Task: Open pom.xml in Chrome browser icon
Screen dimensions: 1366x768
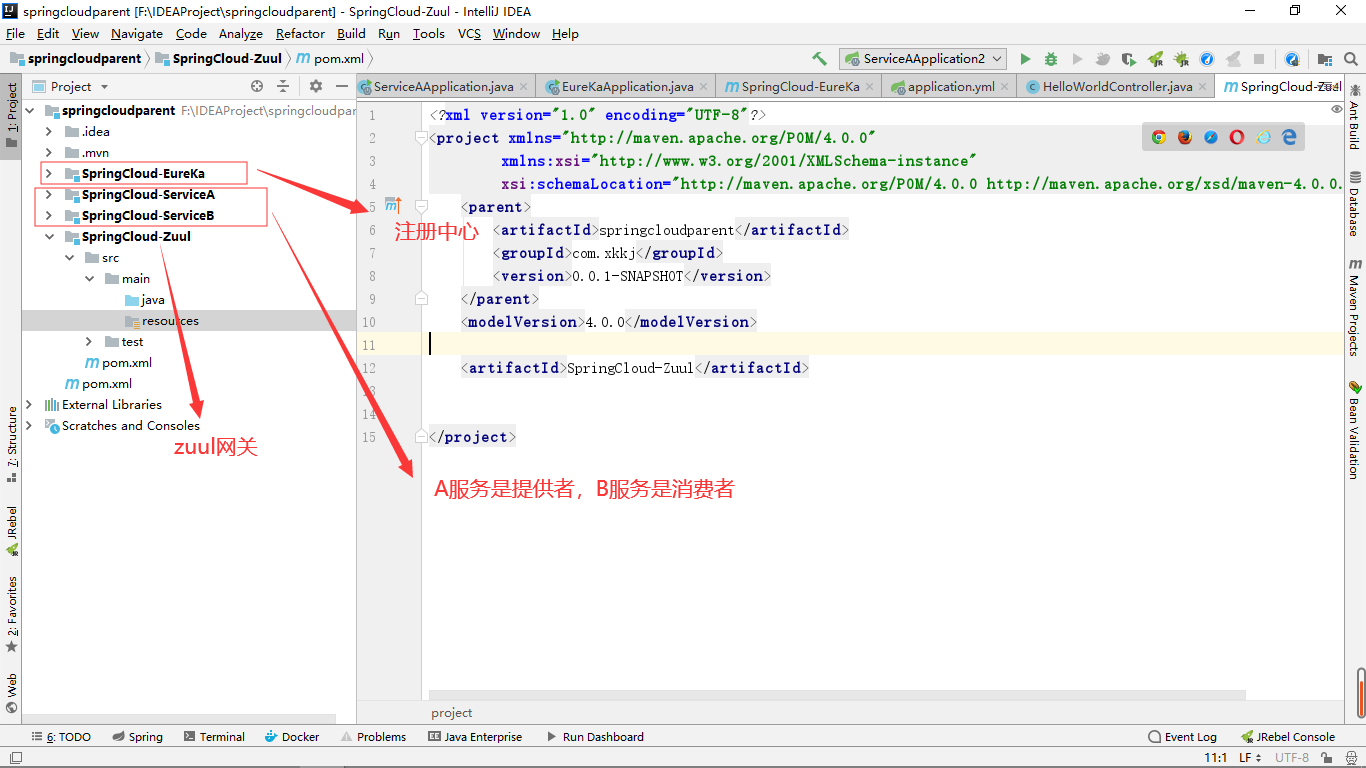Action: tap(1159, 137)
